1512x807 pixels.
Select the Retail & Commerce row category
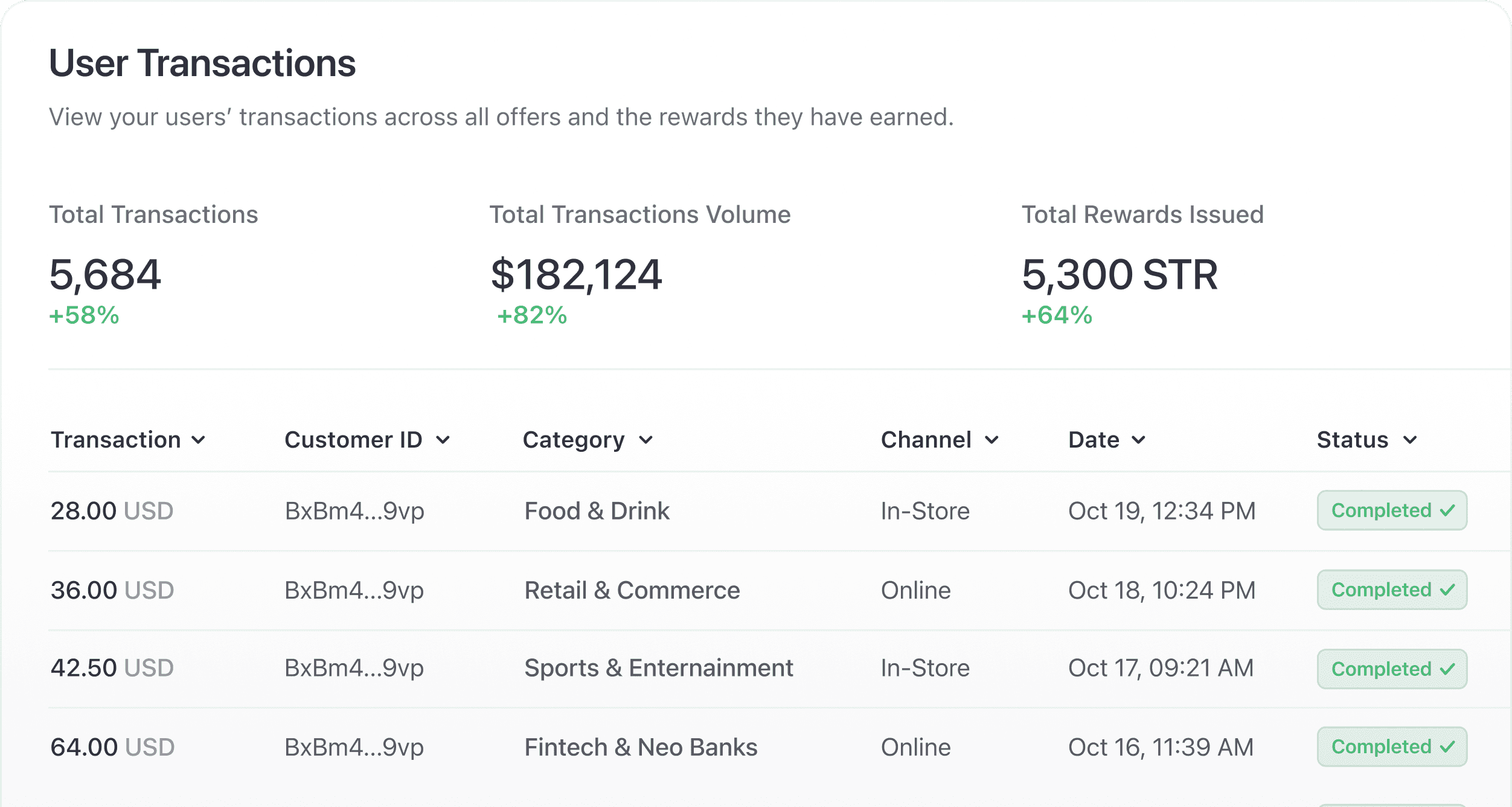click(x=632, y=590)
